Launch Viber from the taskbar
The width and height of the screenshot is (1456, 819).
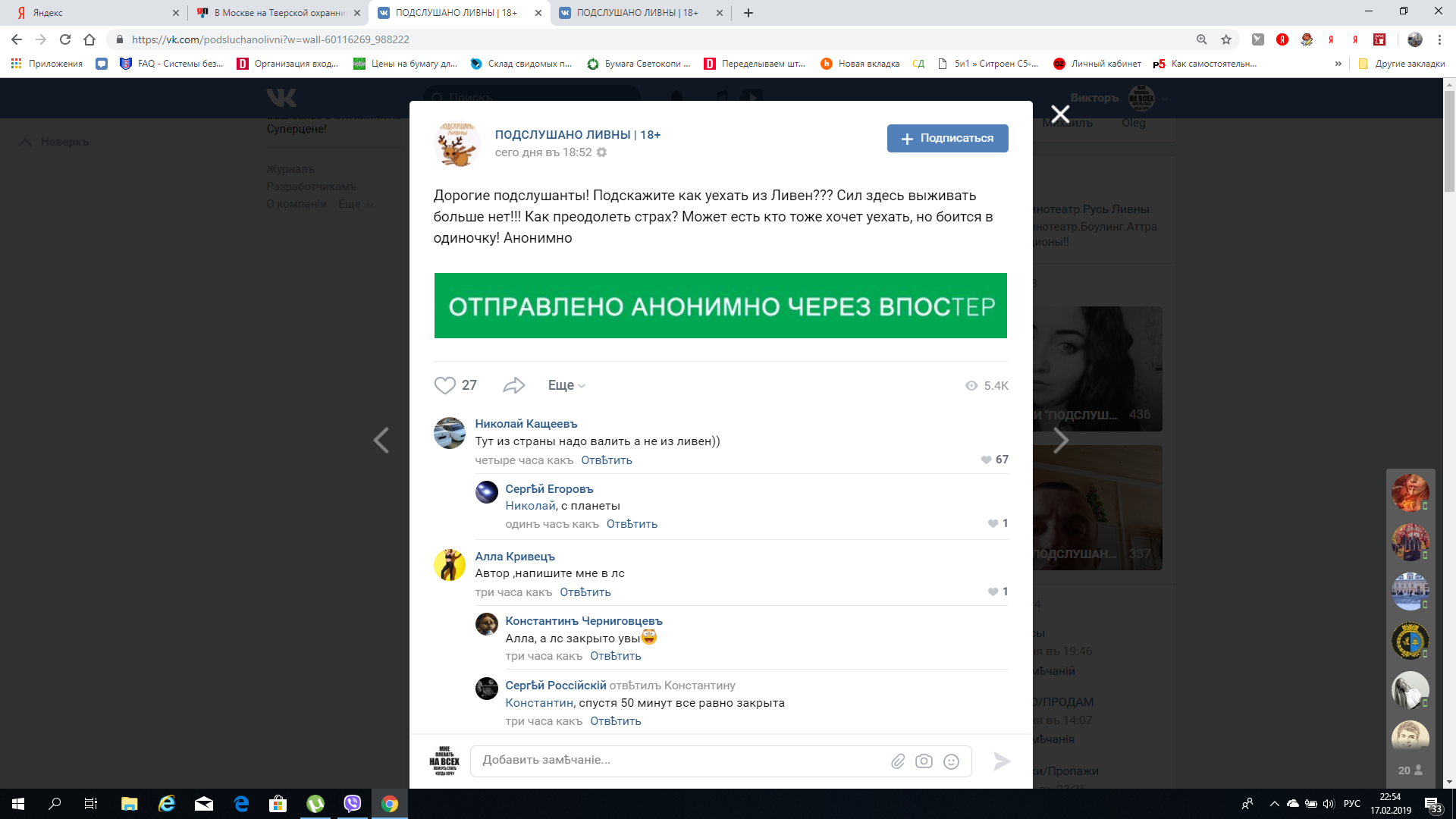[353, 804]
